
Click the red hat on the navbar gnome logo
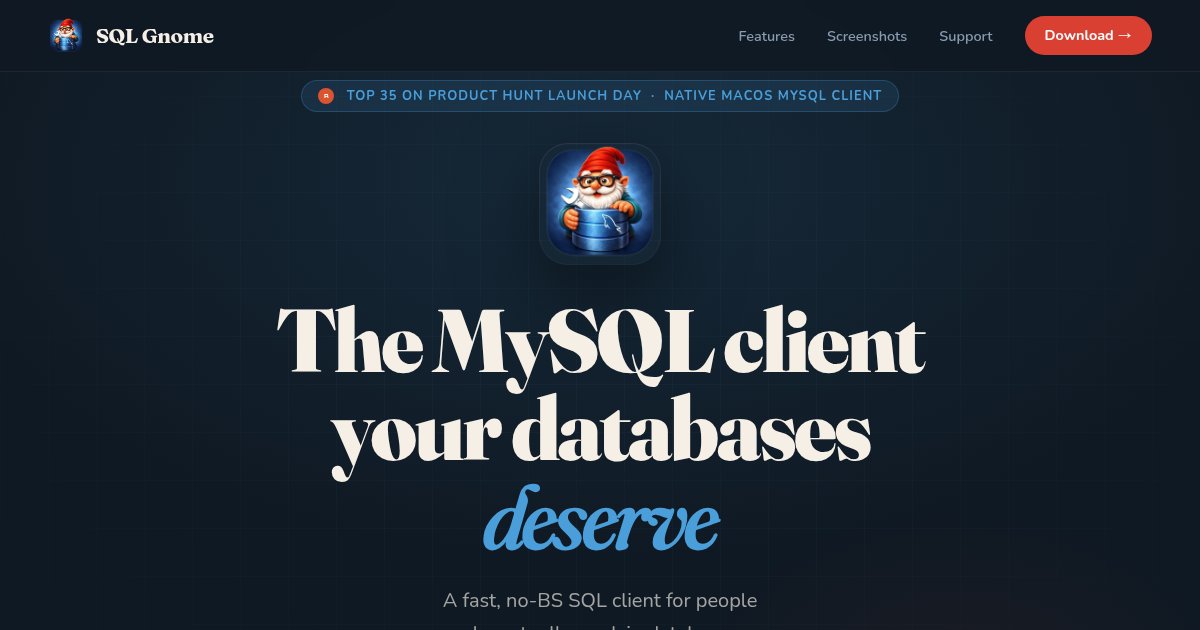pyautogui.click(x=67, y=24)
